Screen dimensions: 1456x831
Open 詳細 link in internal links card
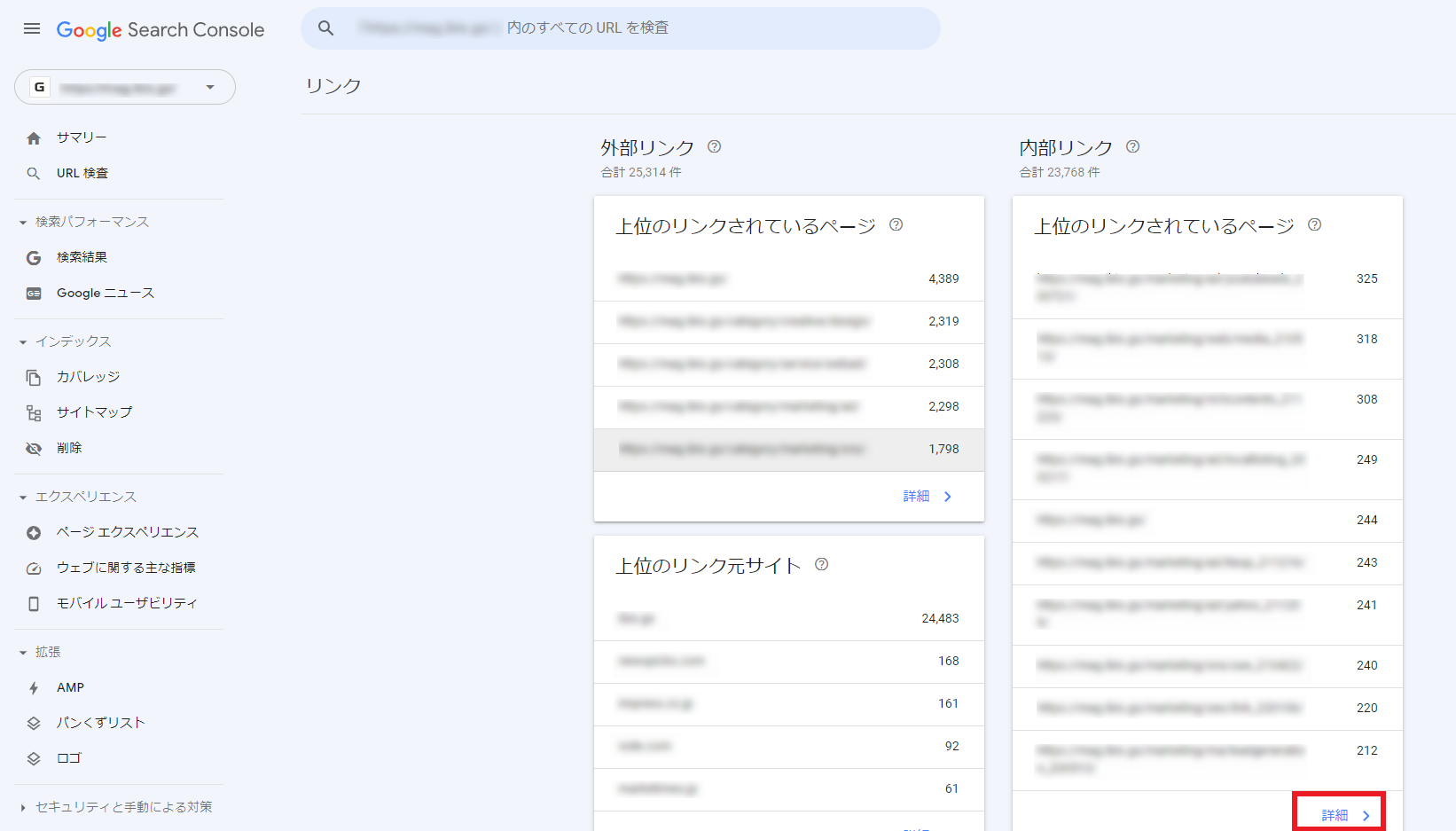[1346, 815]
